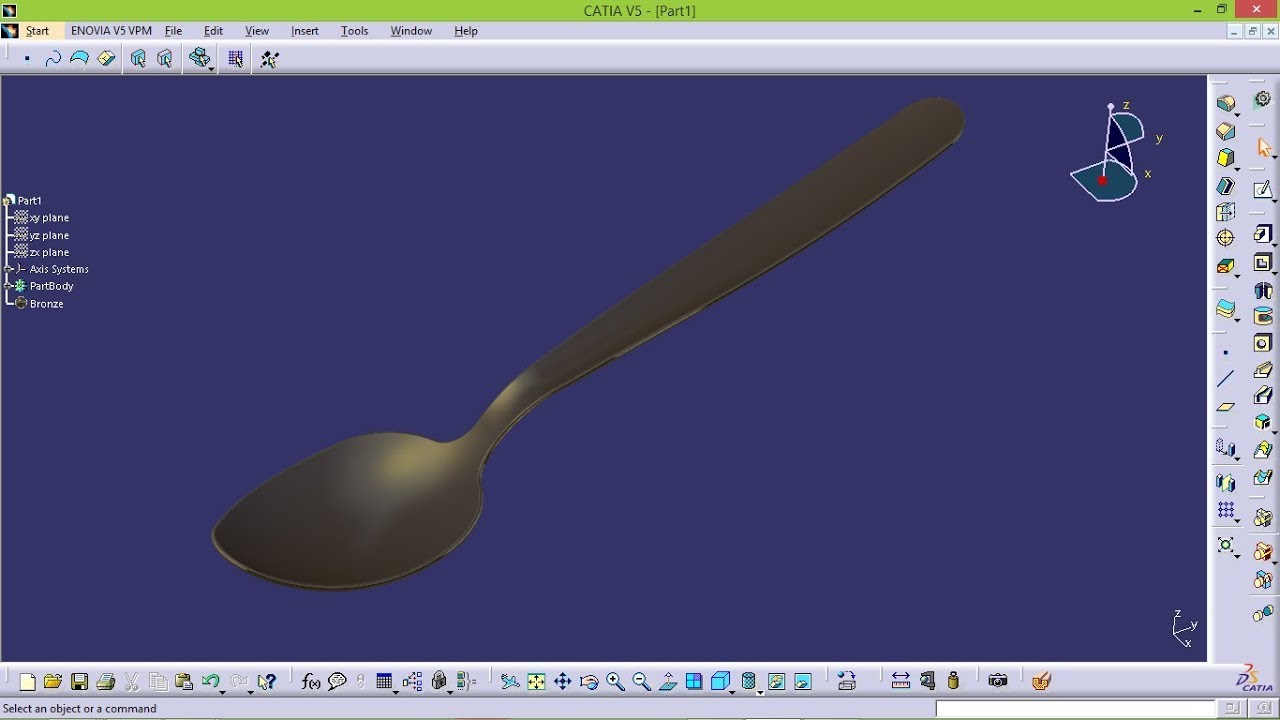The height and width of the screenshot is (720, 1280).
Task: Click the Rectangular Pattern grid icon
Action: pos(1226,510)
